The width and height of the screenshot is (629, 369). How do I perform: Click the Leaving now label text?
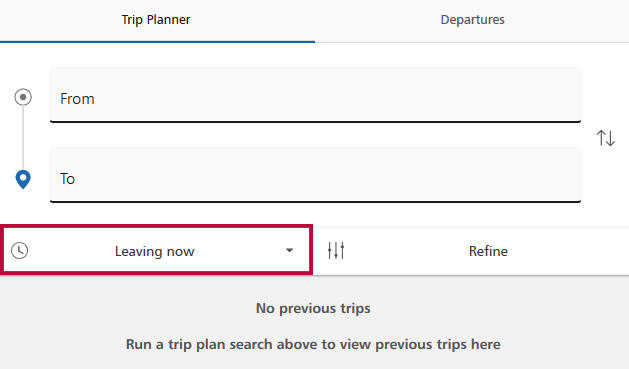tap(154, 251)
